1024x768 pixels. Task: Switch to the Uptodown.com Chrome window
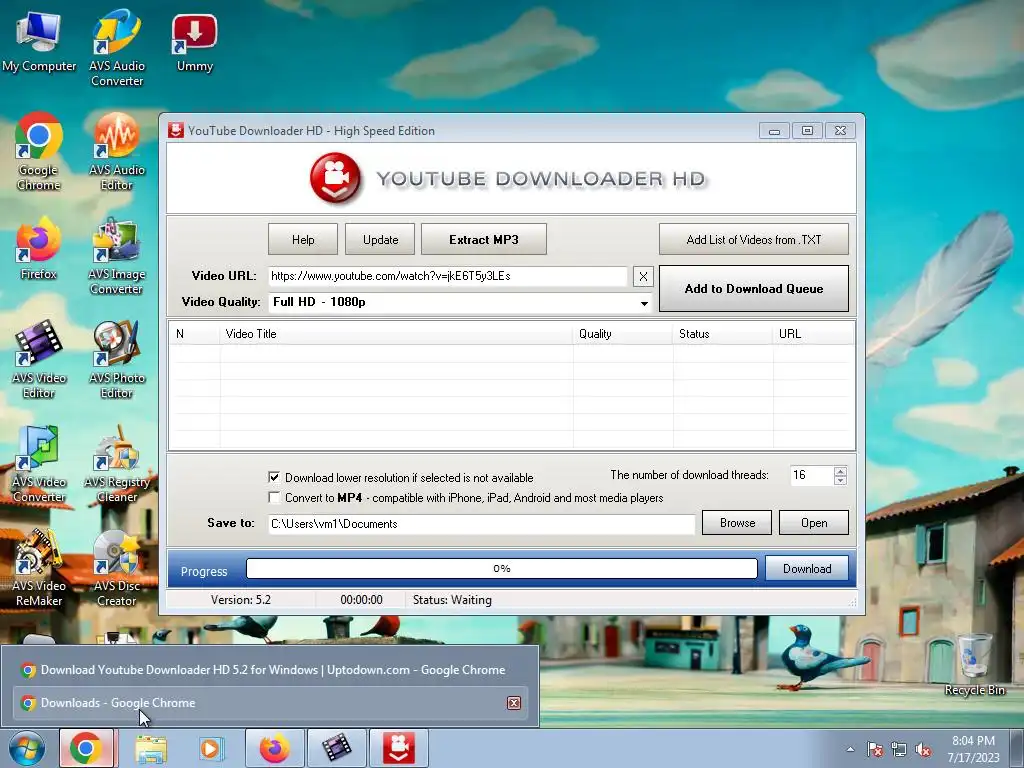pyautogui.click(x=269, y=669)
